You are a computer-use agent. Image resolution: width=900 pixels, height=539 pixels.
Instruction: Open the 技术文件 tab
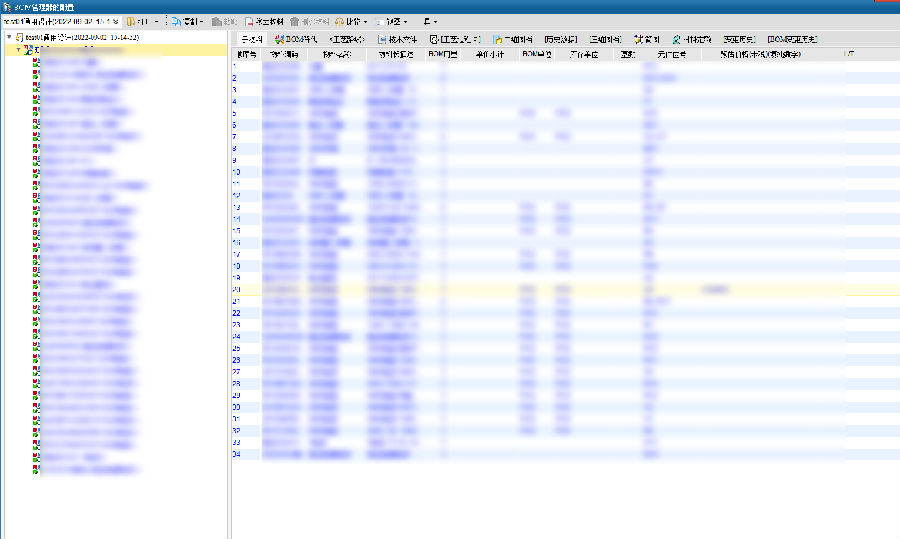[x=397, y=39]
